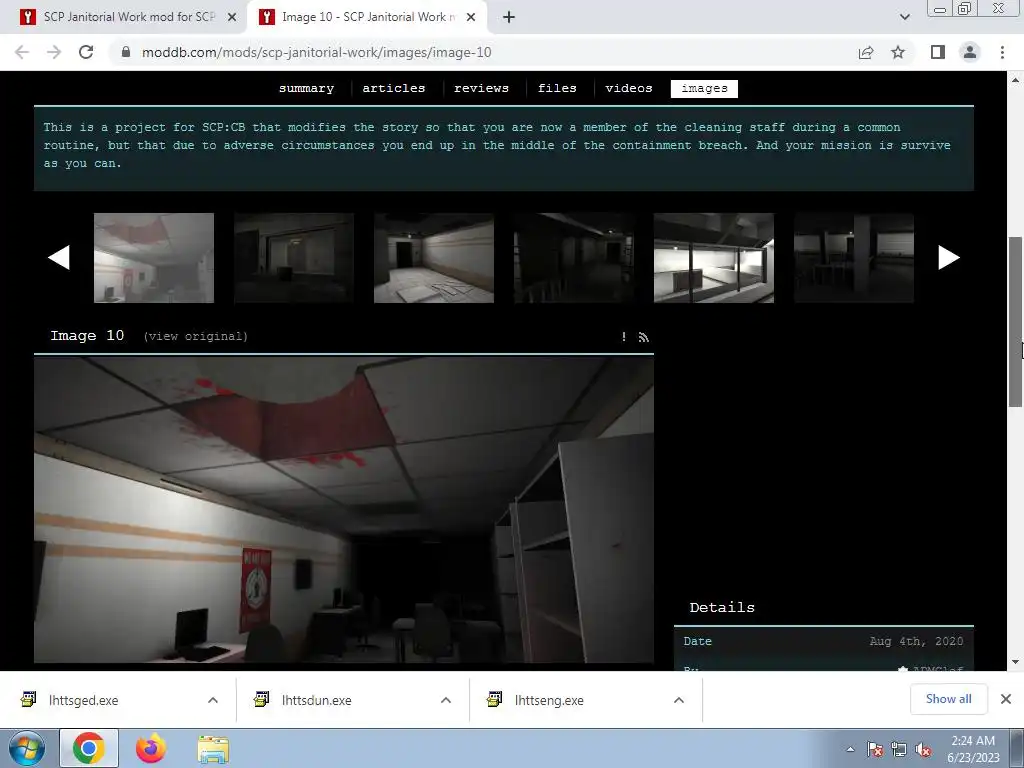Expand options for lhttsdun.exe
This screenshot has width=1024, height=768.
446,700
